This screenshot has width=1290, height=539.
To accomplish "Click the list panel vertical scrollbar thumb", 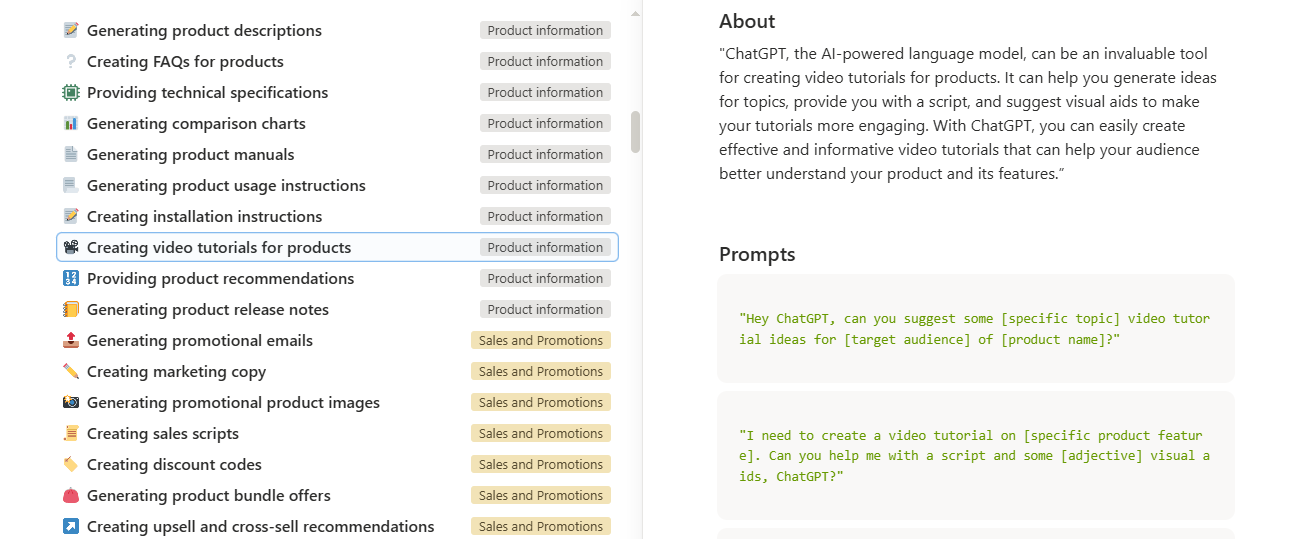I will (635, 132).
